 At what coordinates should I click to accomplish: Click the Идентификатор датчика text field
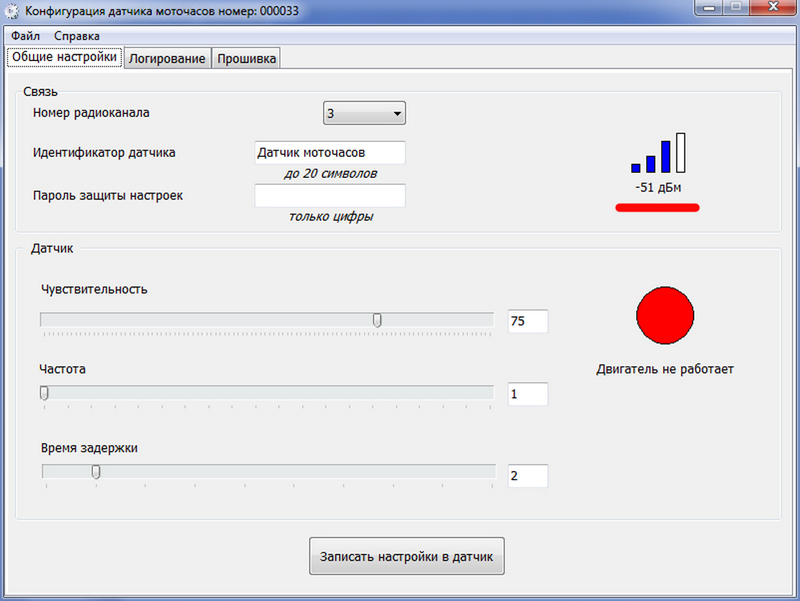[x=330, y=153]
